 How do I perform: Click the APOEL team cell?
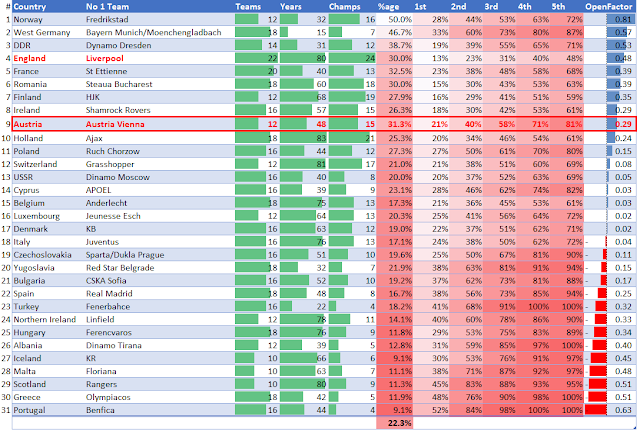[x=98, y=190]
